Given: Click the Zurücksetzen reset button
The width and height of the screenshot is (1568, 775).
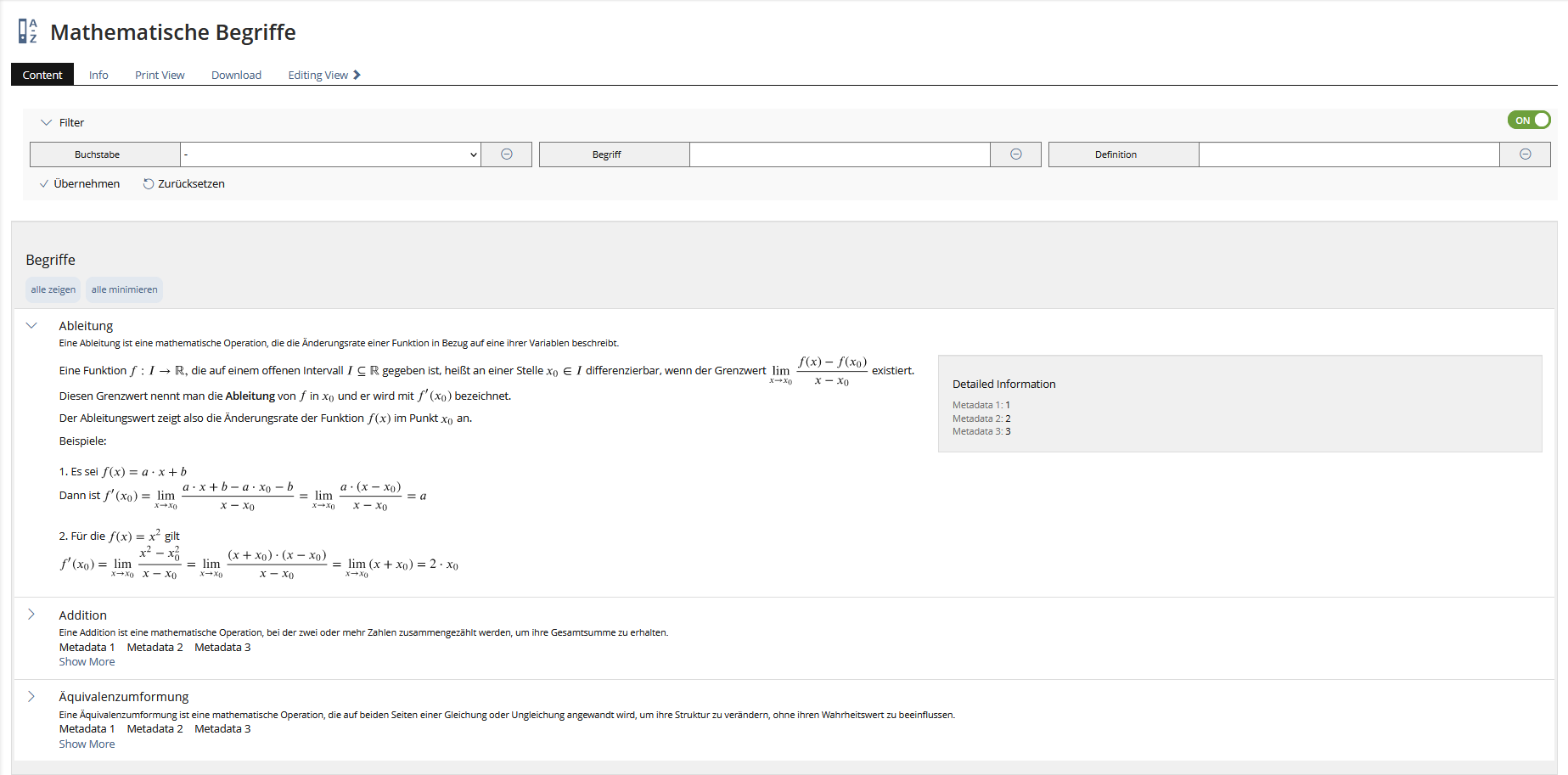Looking at the screenshot, I should [184, 184].
